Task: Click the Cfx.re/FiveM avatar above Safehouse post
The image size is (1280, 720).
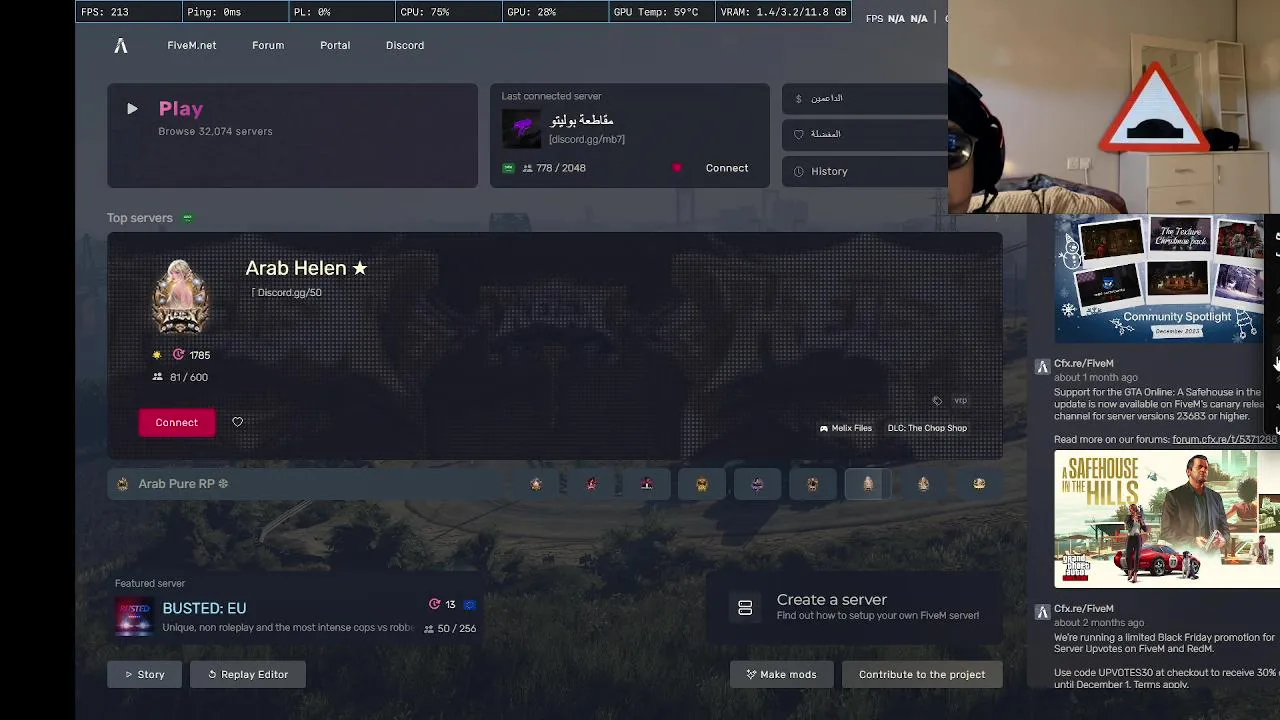Action: click(1042, 367)
